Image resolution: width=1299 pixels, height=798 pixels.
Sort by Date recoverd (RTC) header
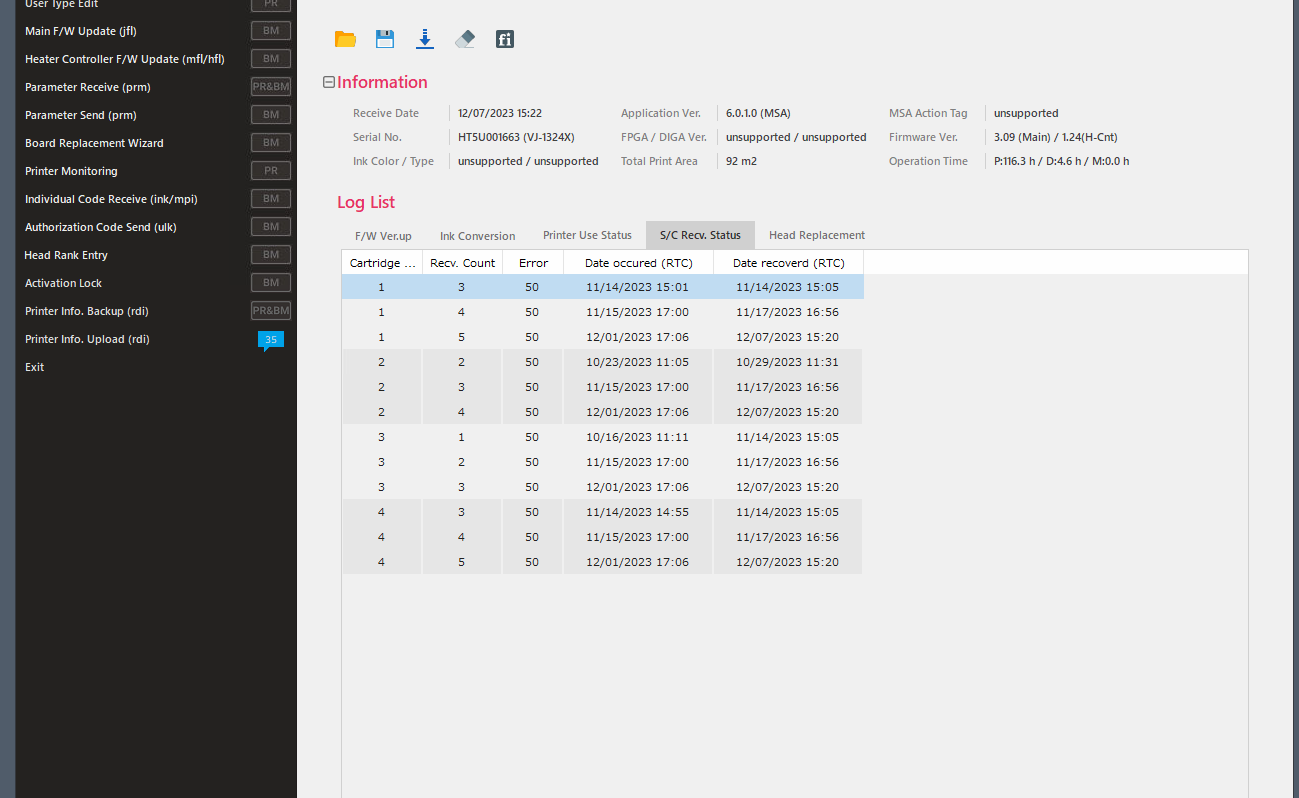[788, 263]
